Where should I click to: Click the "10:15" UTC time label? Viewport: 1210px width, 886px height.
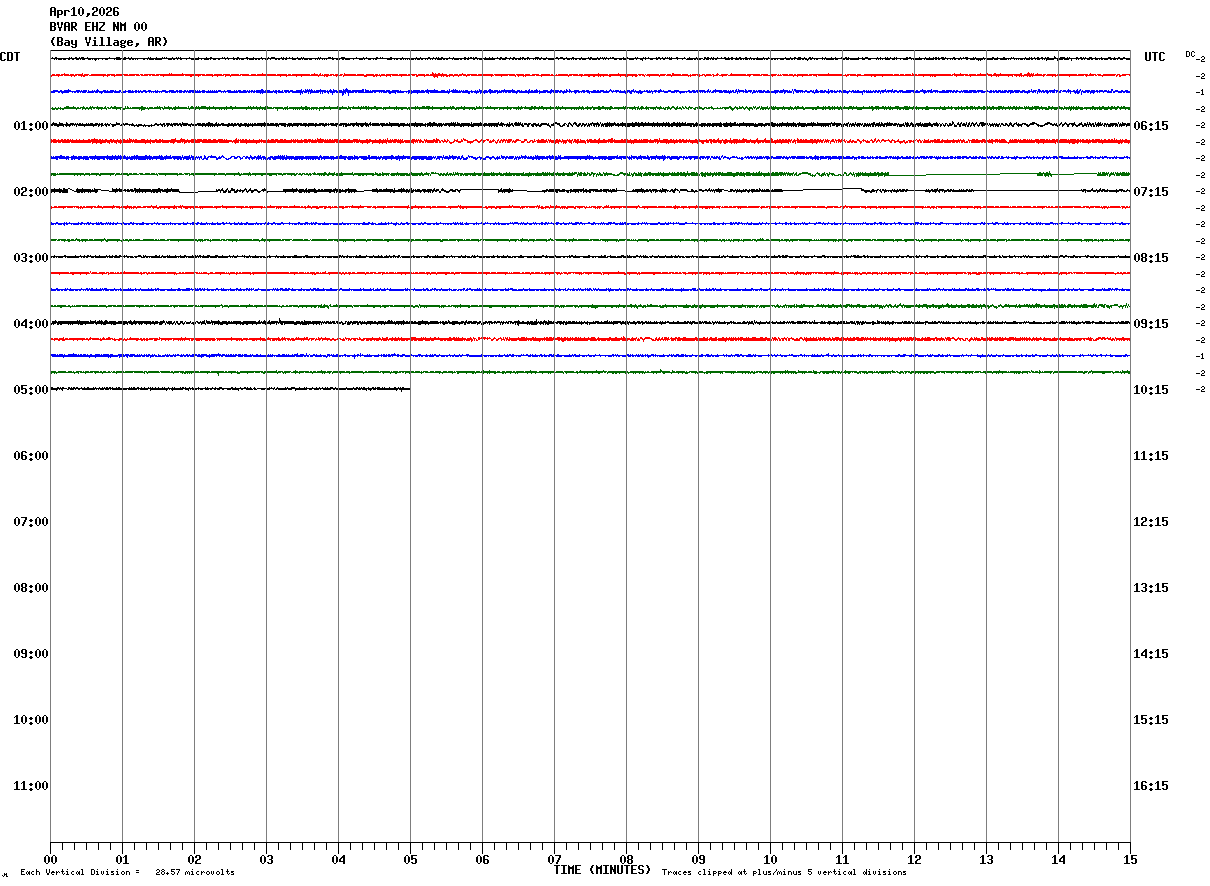tap(1152, 390)
